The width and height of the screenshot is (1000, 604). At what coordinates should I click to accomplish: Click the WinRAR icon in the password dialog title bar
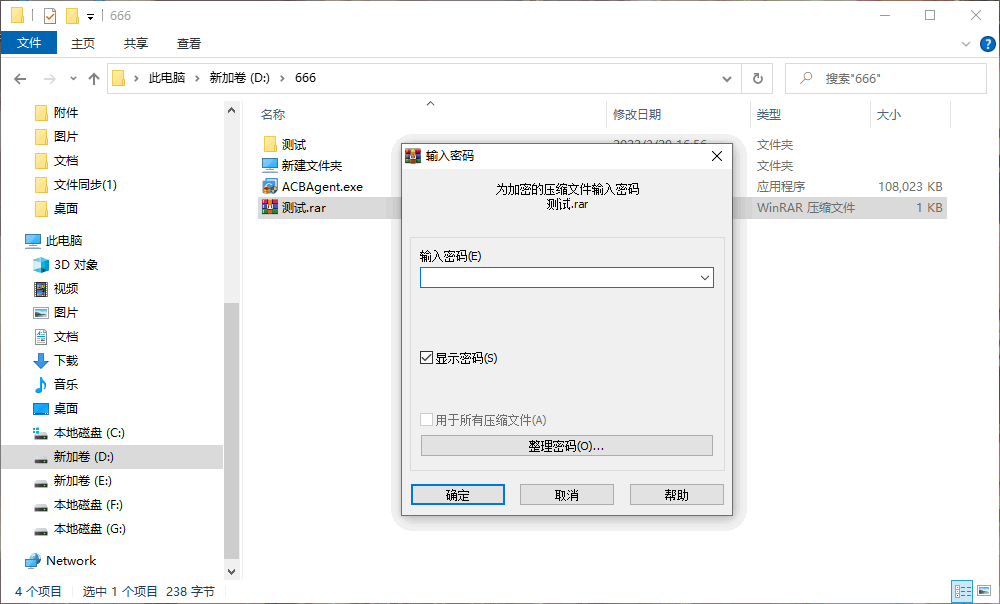click(411, 156)
